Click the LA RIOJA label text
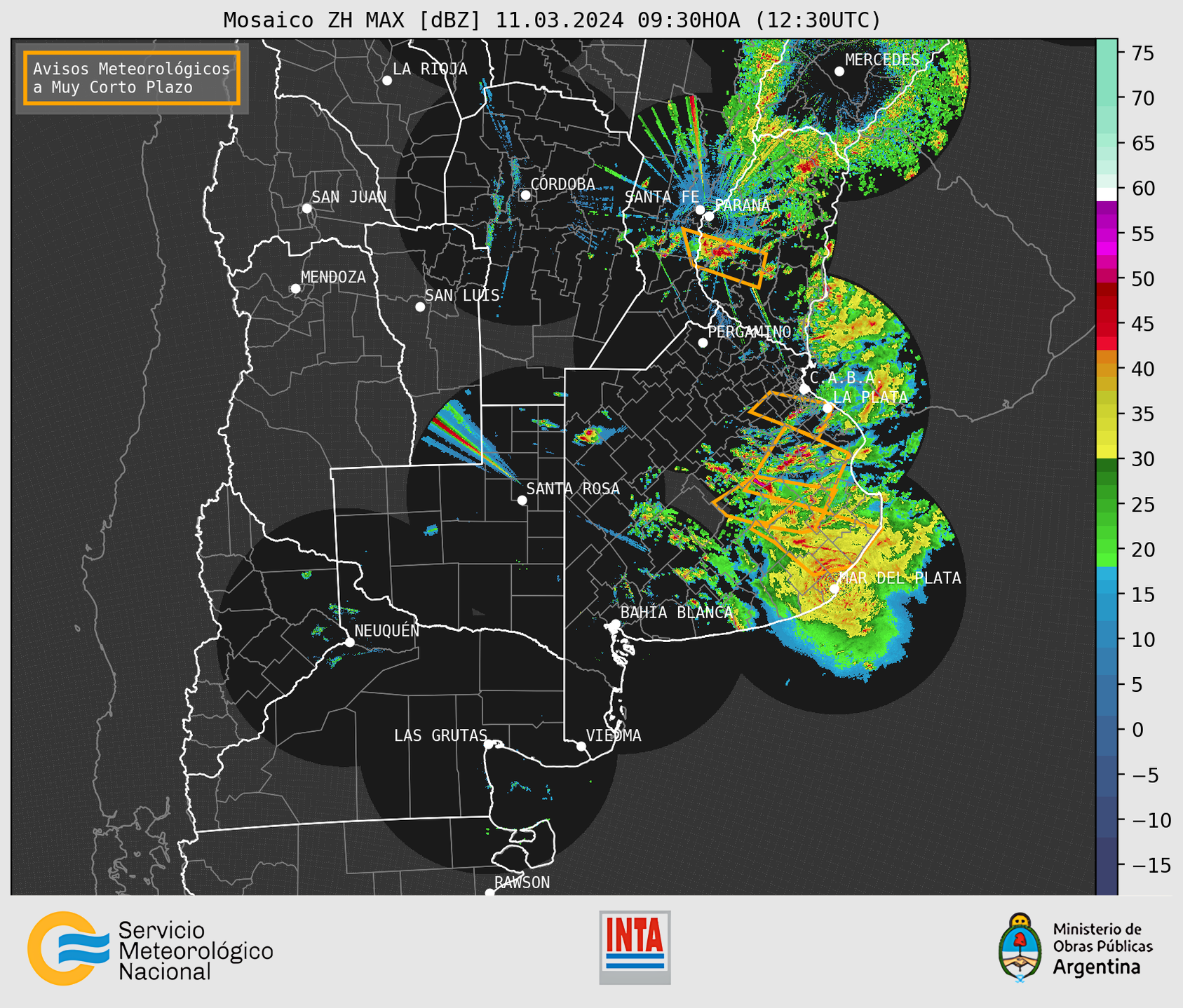The height and width of the screenshot is (1008, 1183). [430, 69]
